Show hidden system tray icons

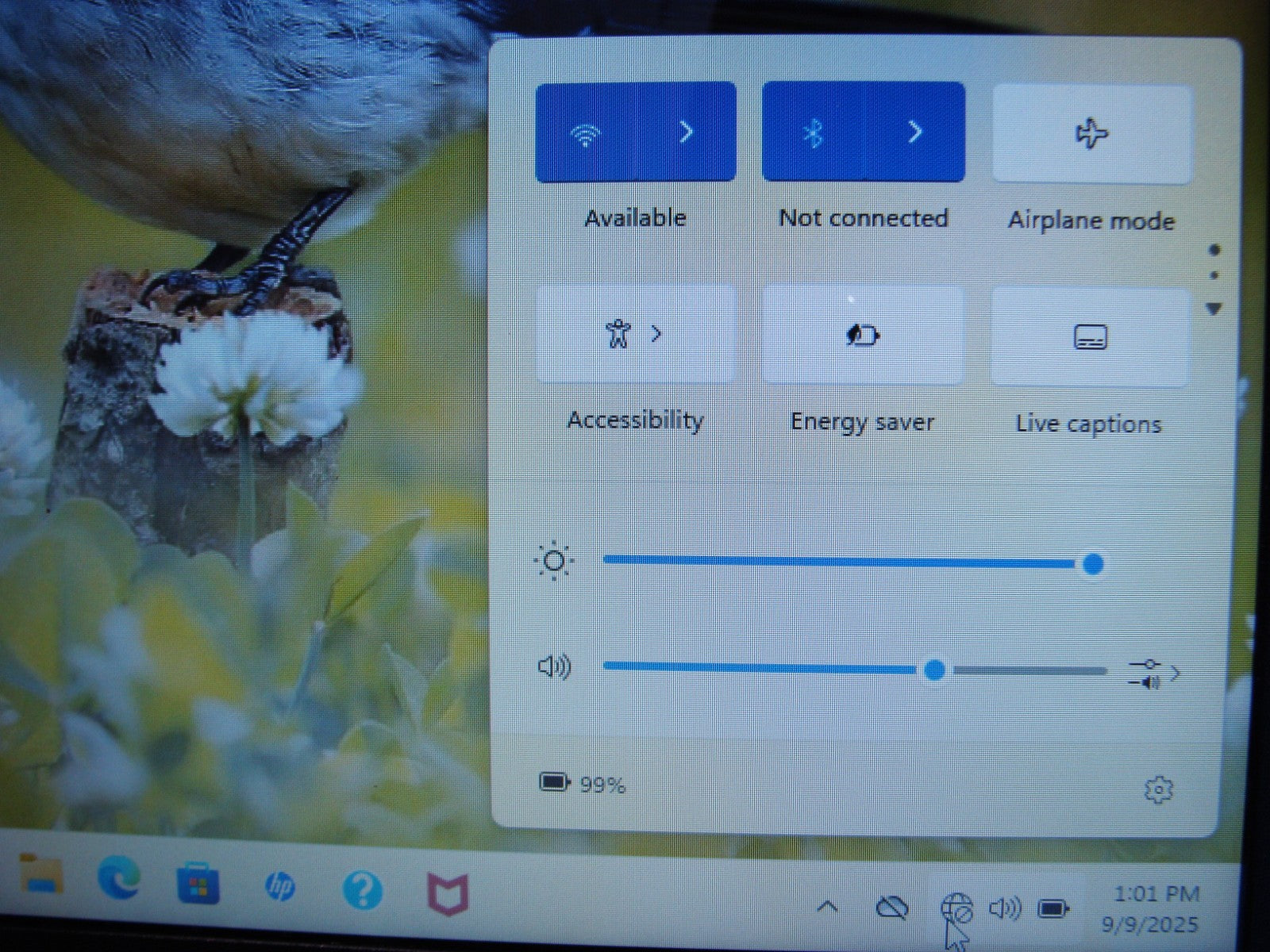tap(827, 906)
